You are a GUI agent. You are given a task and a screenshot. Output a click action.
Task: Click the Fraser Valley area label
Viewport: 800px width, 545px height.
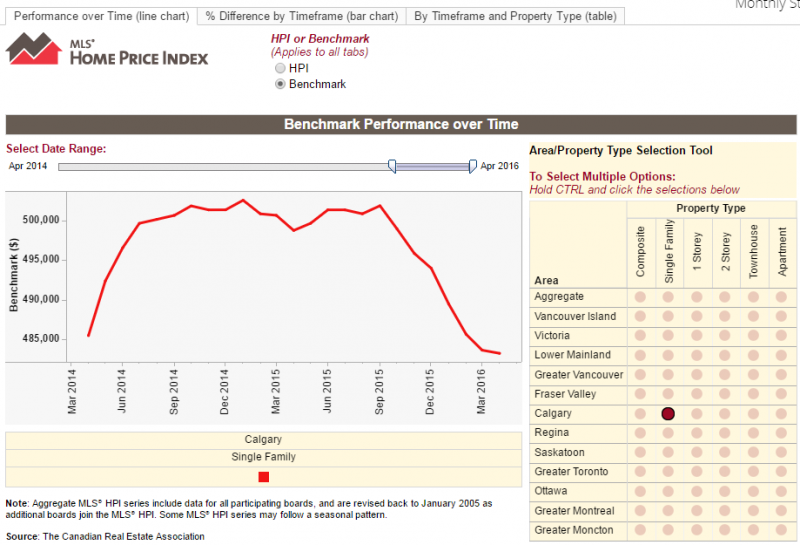566,394
